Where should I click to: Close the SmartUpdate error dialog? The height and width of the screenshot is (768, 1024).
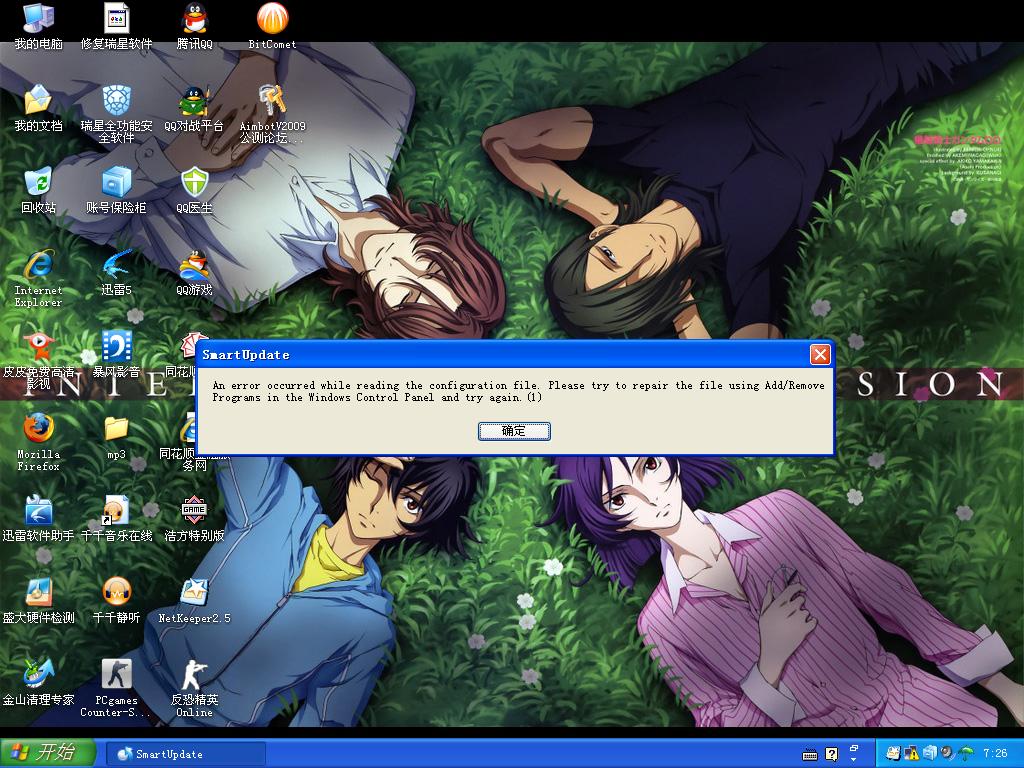[820, 355]
